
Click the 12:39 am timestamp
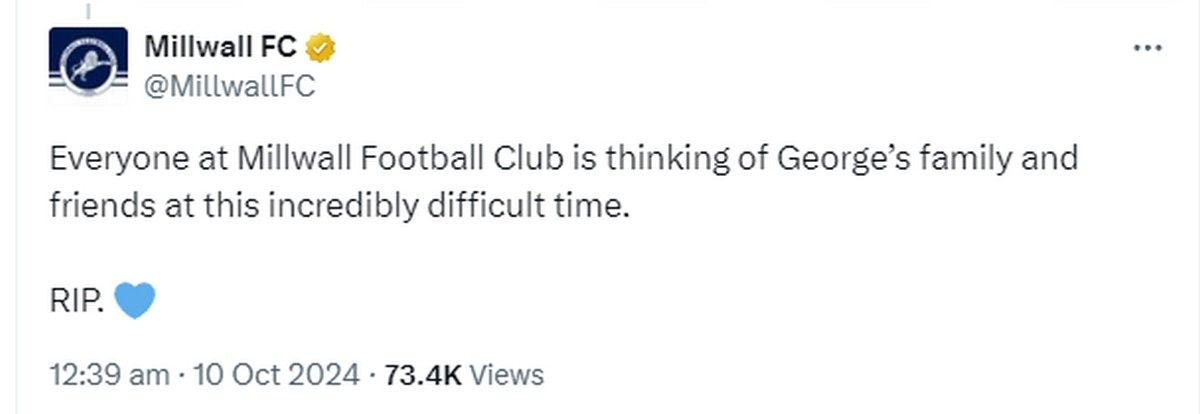pos(109,375)
